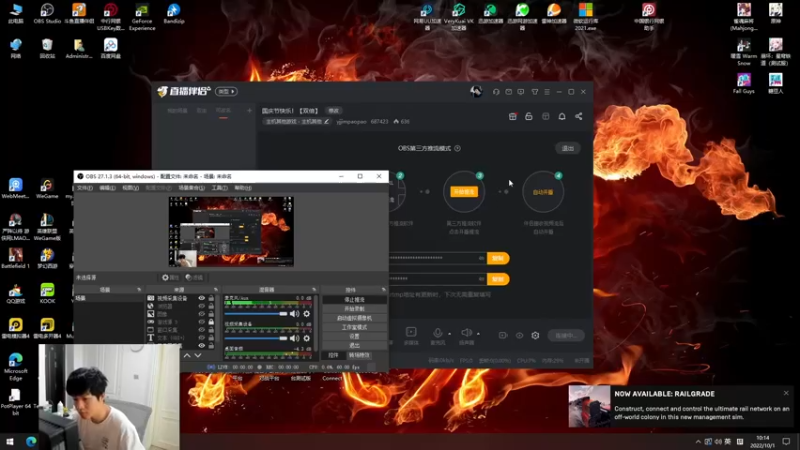The height and width of the screenshot is (450, 800).
Task: Click the orange button inside step 3 circle
Action: (464, 192)
